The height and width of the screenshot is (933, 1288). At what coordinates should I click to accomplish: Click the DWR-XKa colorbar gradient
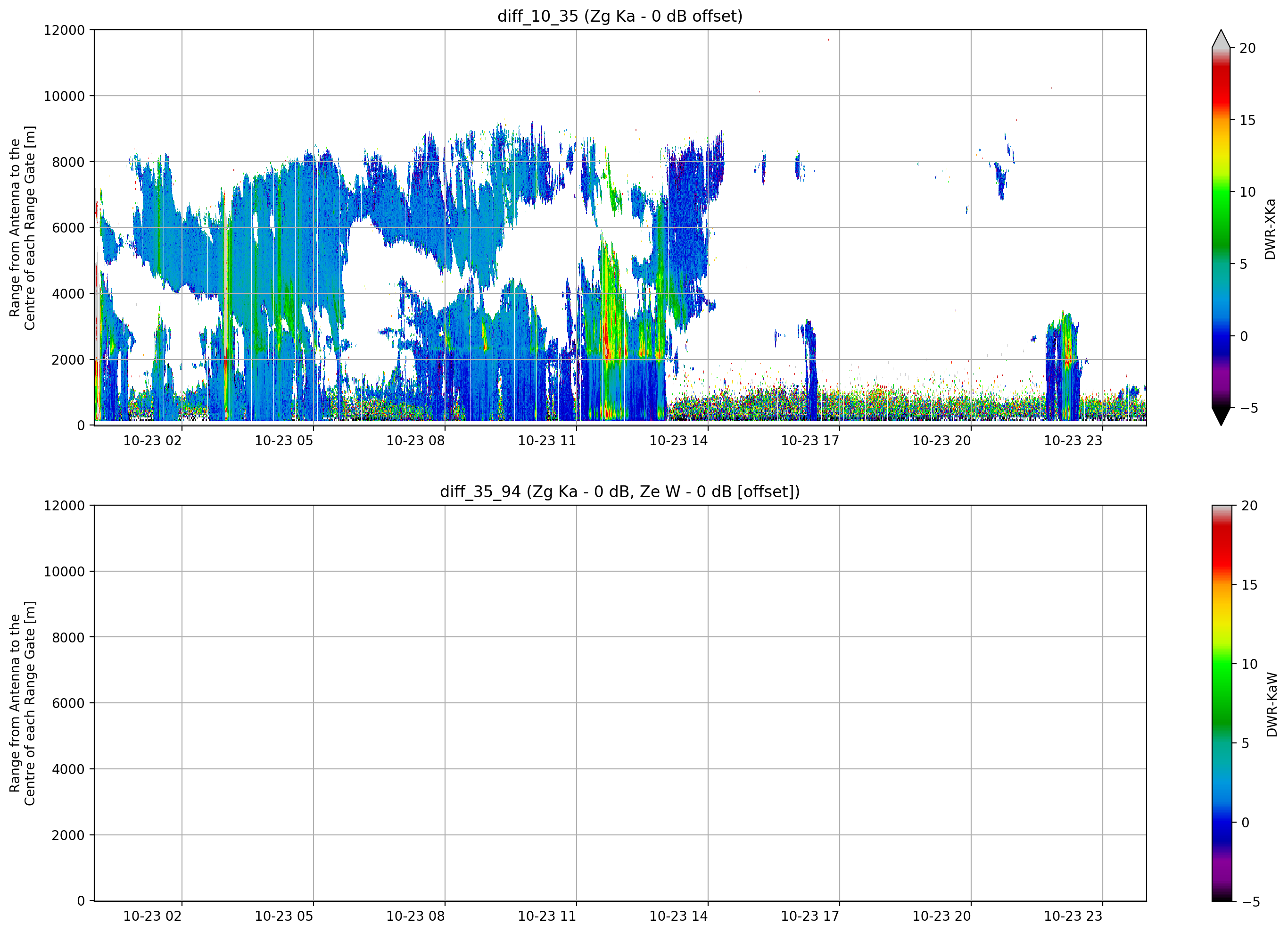(x=1221, y=227)
